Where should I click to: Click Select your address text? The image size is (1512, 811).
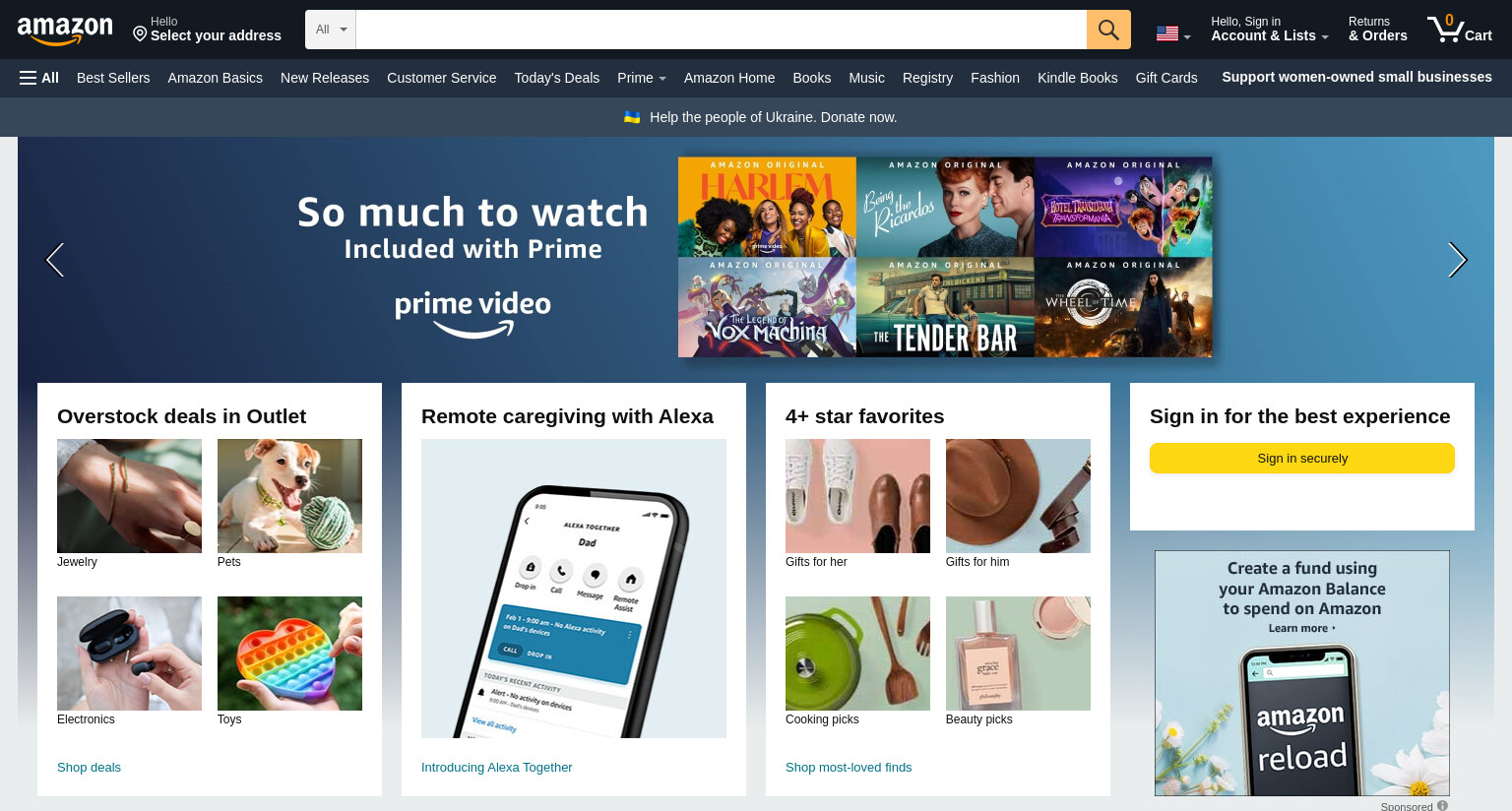pyautogui.click(x=216, y=35)
